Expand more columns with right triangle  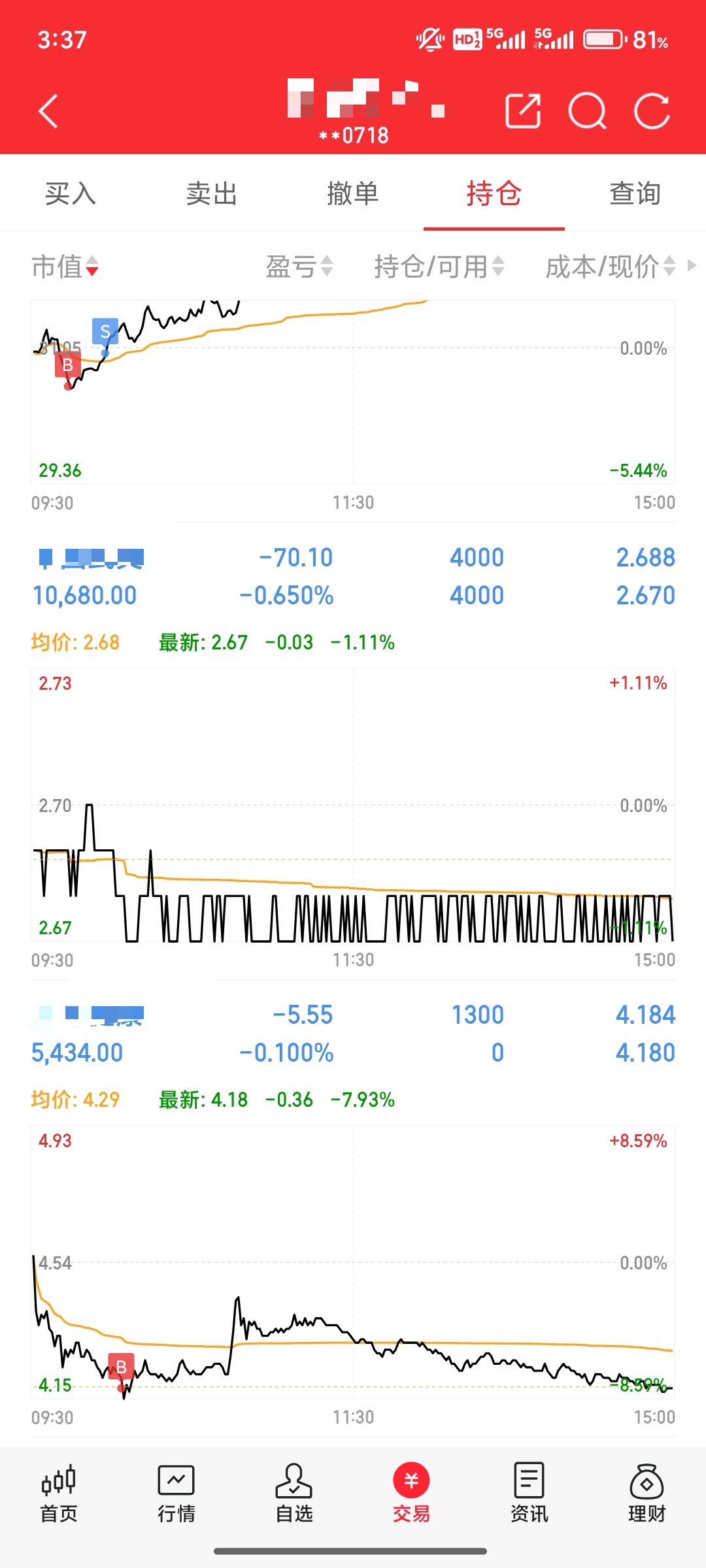click(692, 266)
